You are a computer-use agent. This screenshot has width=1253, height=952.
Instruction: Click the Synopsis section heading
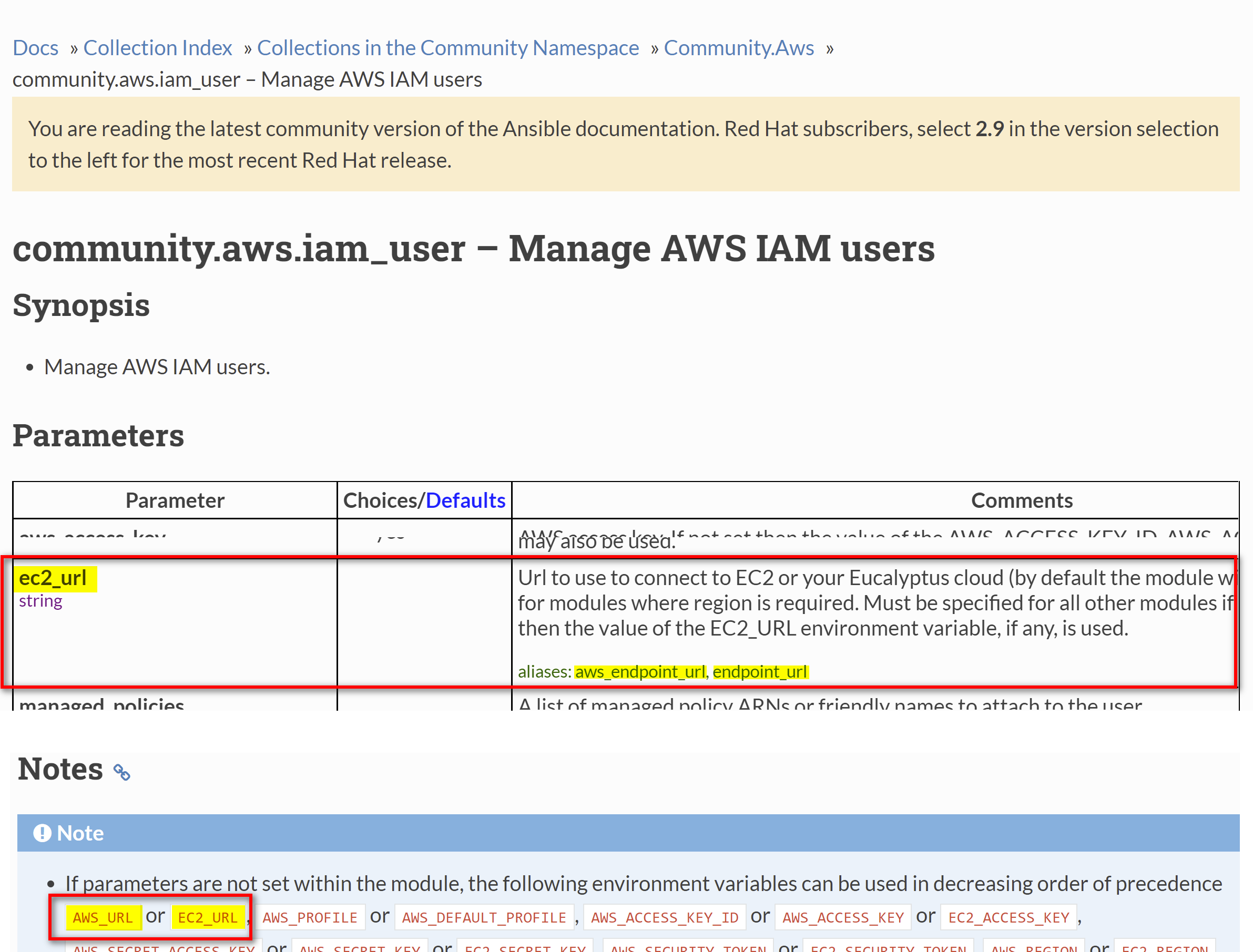click(81, 305)
